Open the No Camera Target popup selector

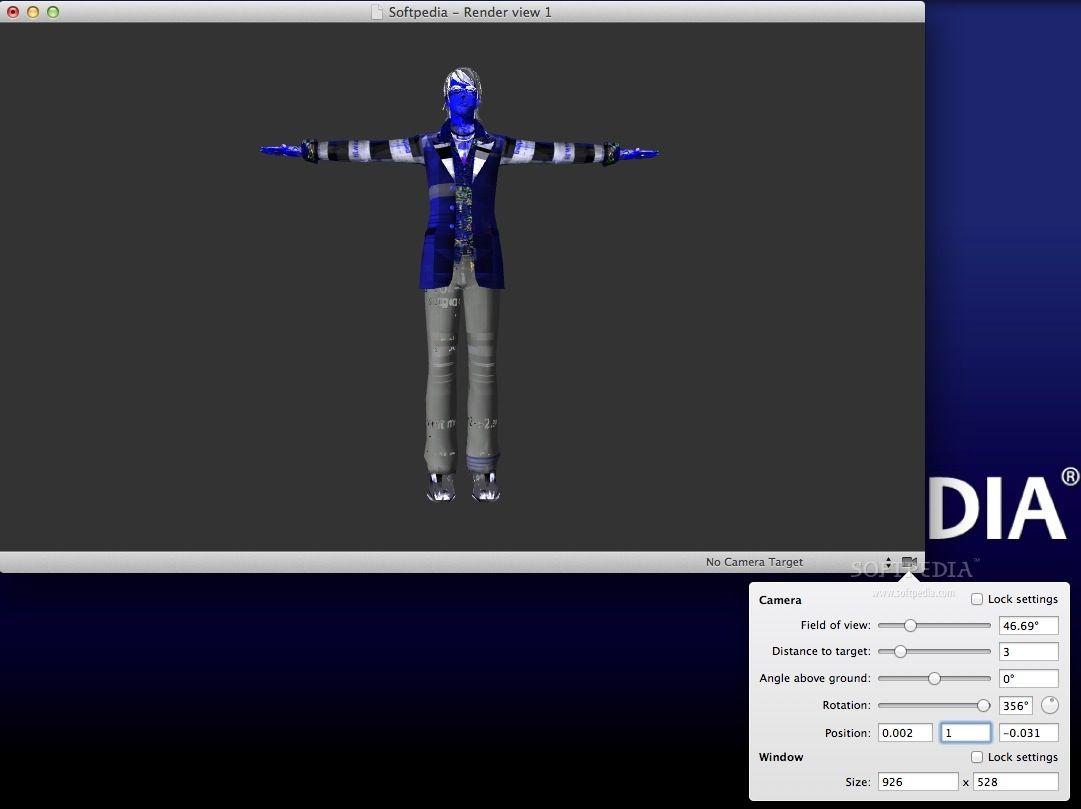point(800,562)
